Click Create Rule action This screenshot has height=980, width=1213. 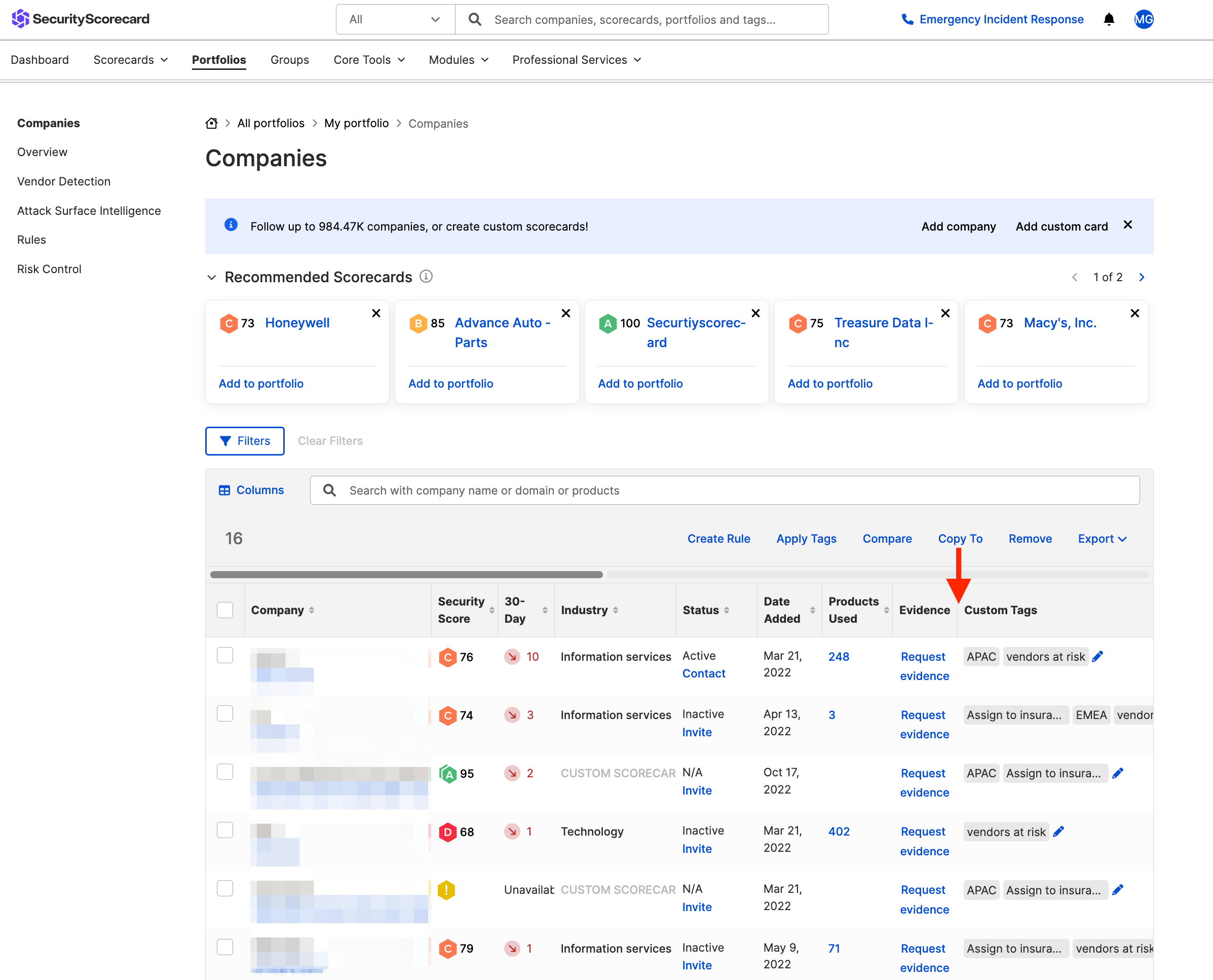click(718, 539)
